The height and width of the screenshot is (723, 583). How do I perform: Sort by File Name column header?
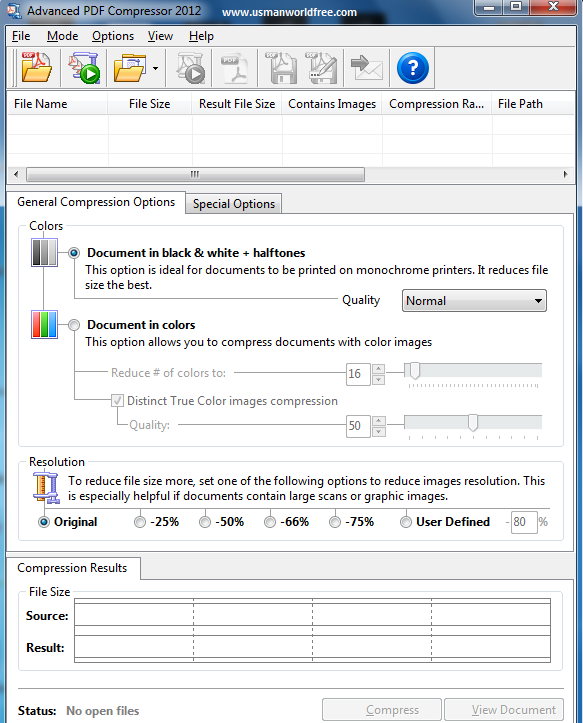[58, 104]
